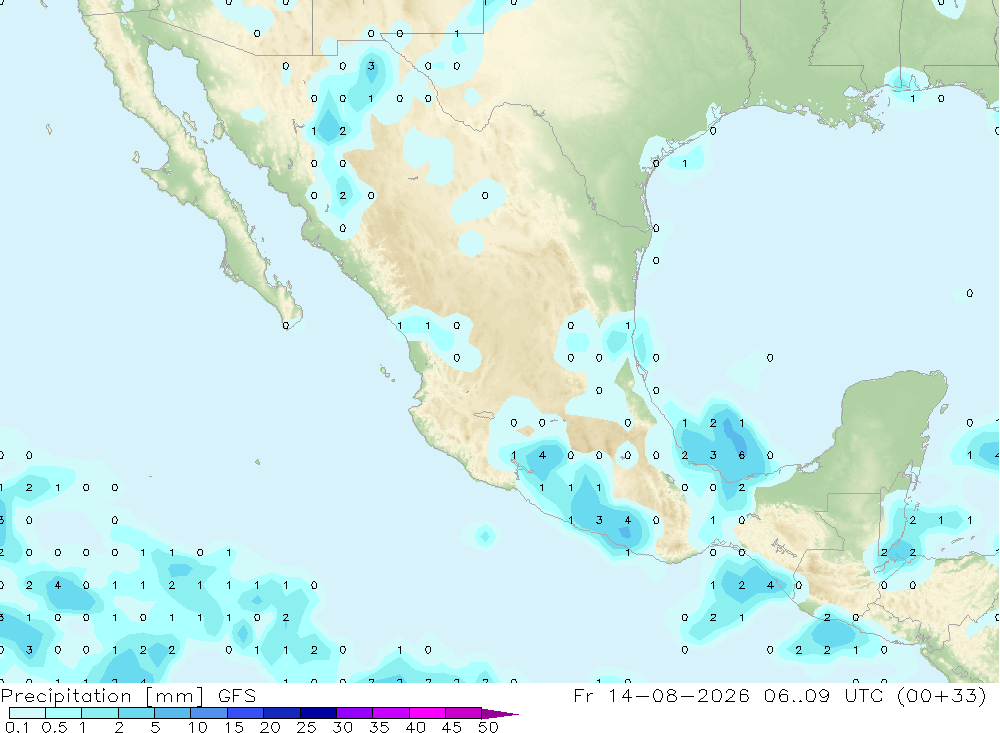This screenshot has width=1000, height=733.
Task: Click the 35–40 mm purple legend swatch
Action: pyautogui.click(x=391, y=713)
